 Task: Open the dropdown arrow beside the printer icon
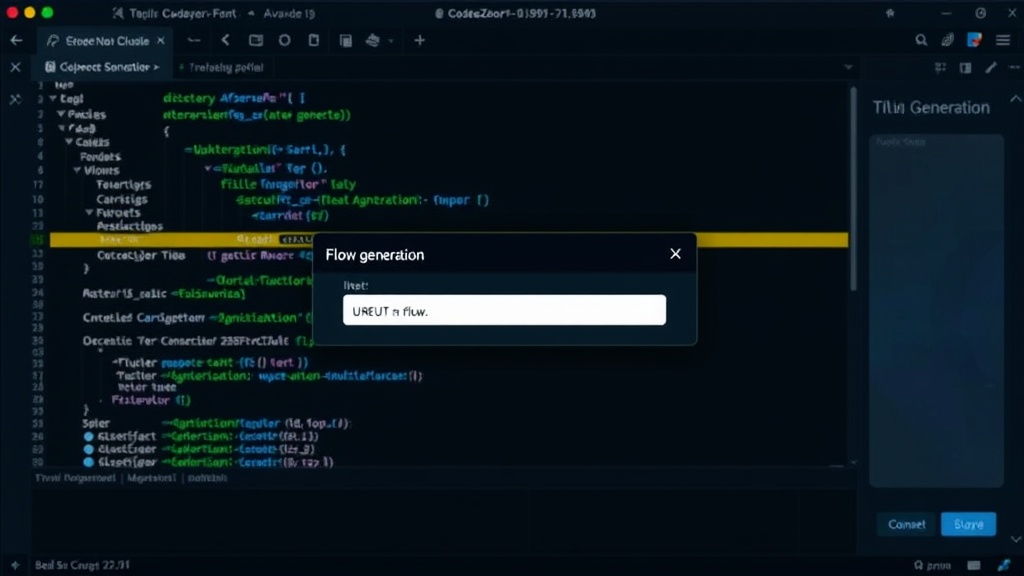391,41
